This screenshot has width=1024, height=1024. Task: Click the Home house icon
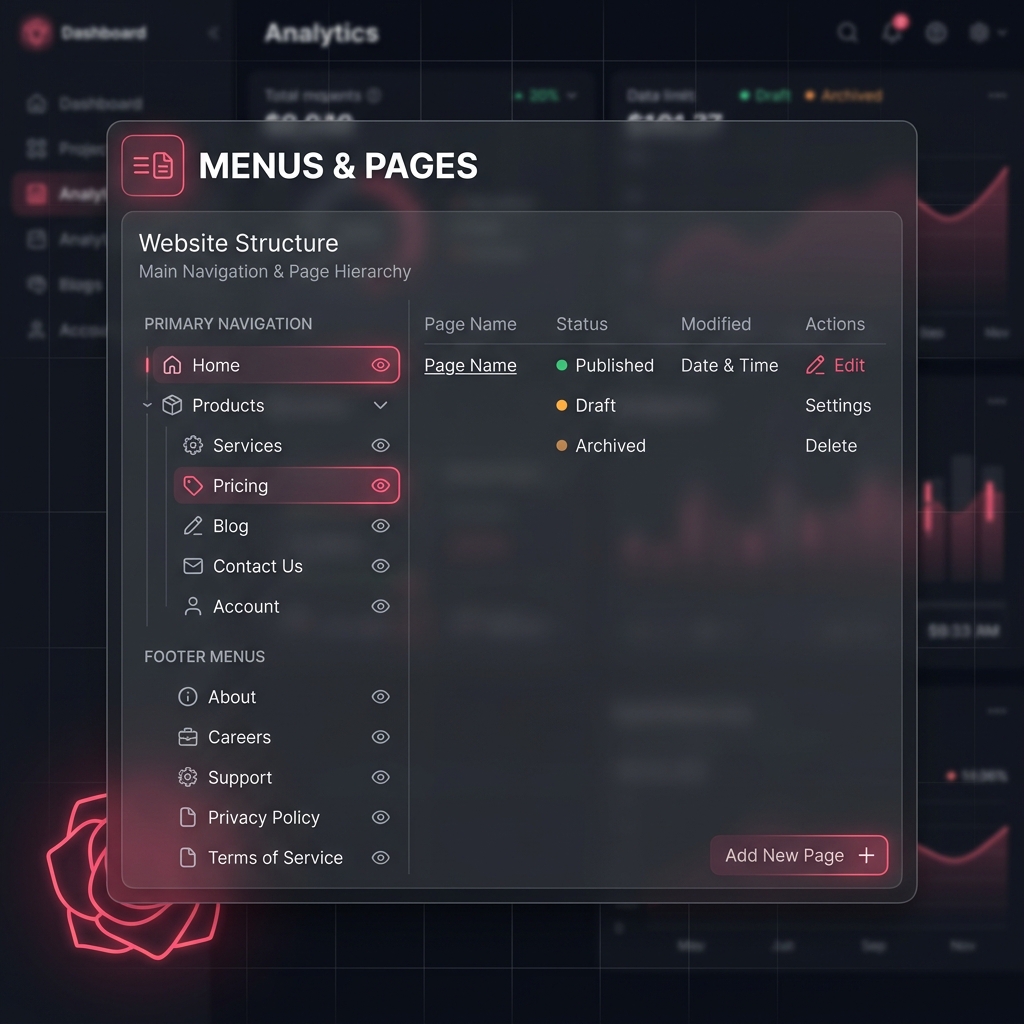click(x=172, y=365)
